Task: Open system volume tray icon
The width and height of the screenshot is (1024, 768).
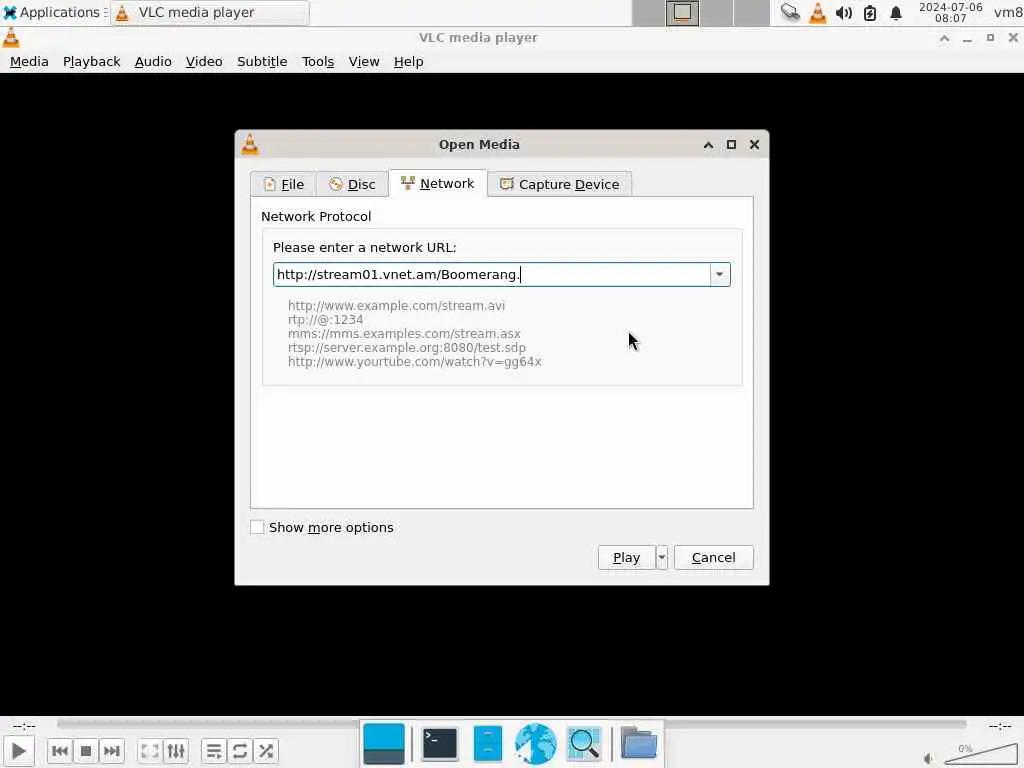Action: coord(844,12)
